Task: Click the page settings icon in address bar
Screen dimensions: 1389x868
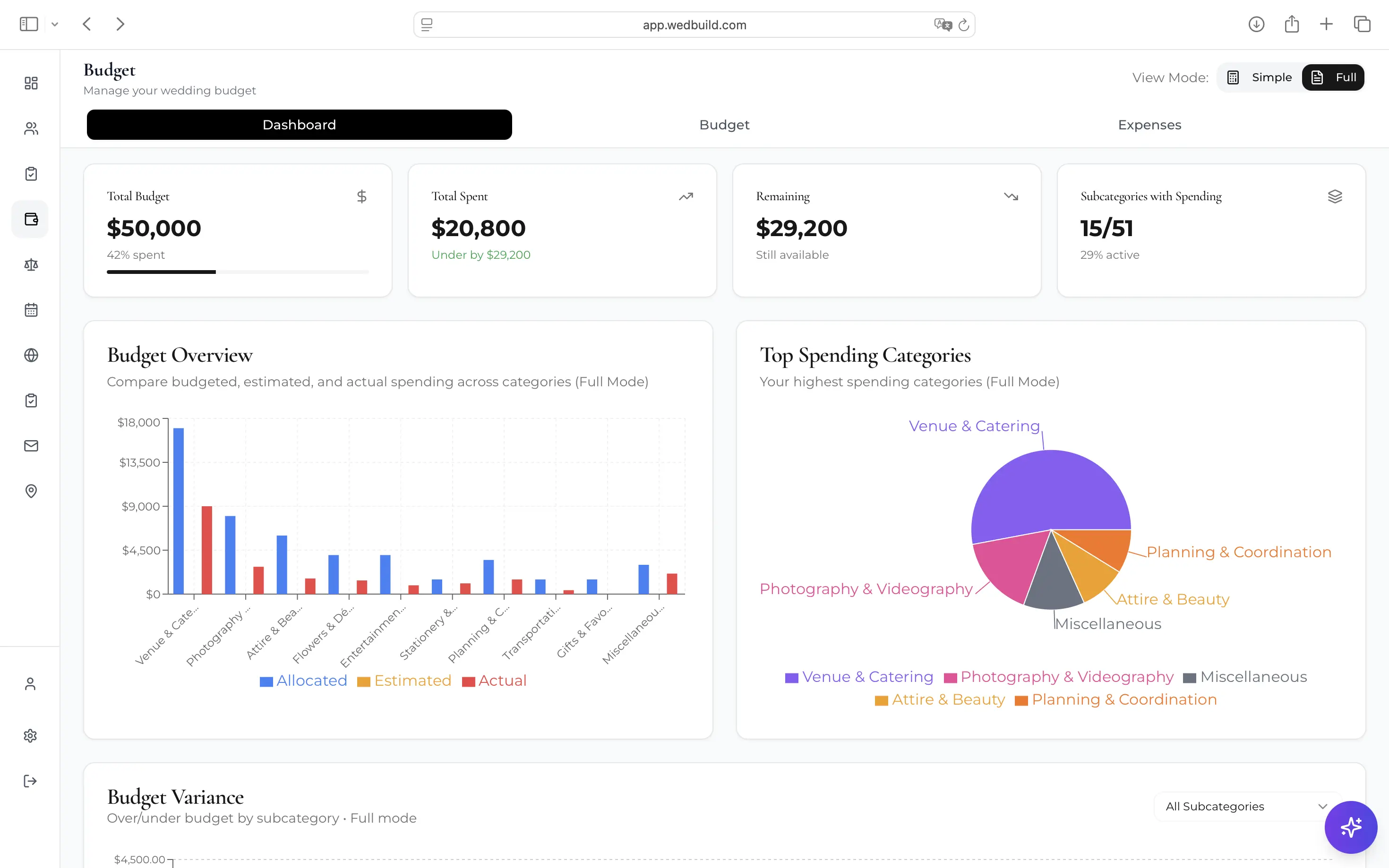Action: tap(427, 25)
